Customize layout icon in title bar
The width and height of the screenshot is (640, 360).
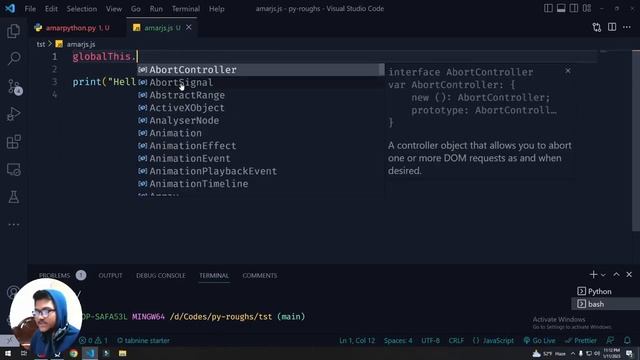[587, 8]
